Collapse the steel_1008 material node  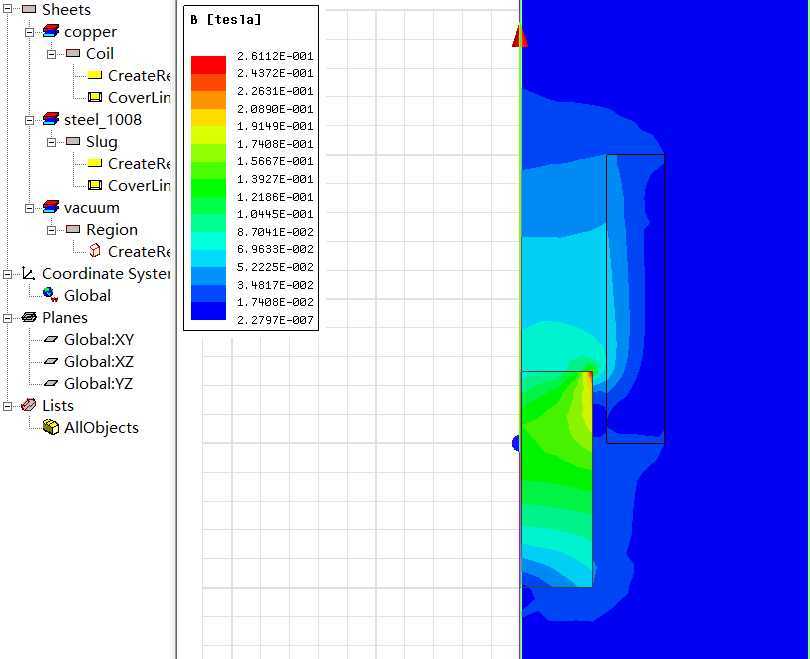pyautogui.click(x=30, y=120)
